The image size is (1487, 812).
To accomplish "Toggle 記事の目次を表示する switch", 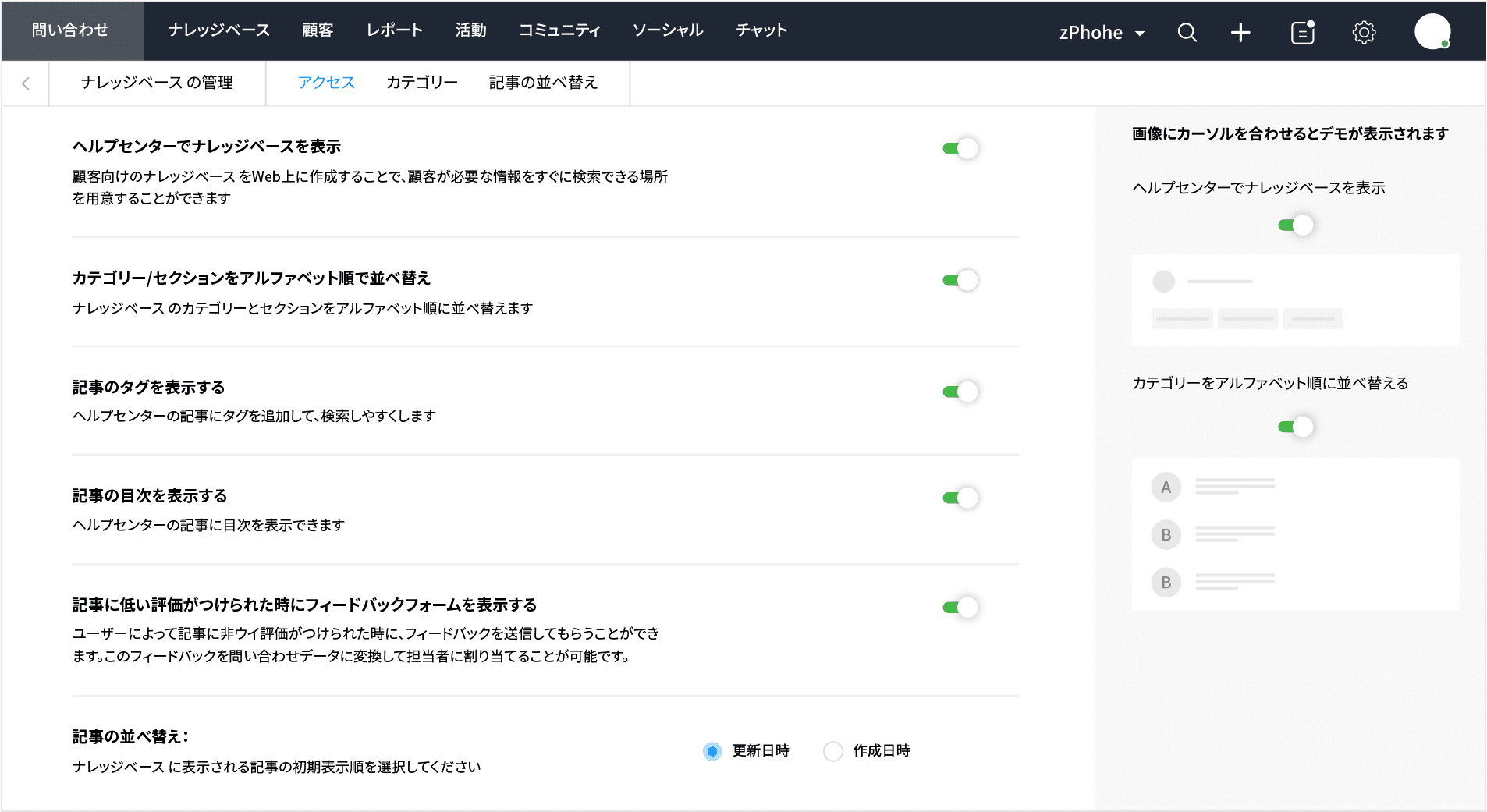I will point(960,498).
